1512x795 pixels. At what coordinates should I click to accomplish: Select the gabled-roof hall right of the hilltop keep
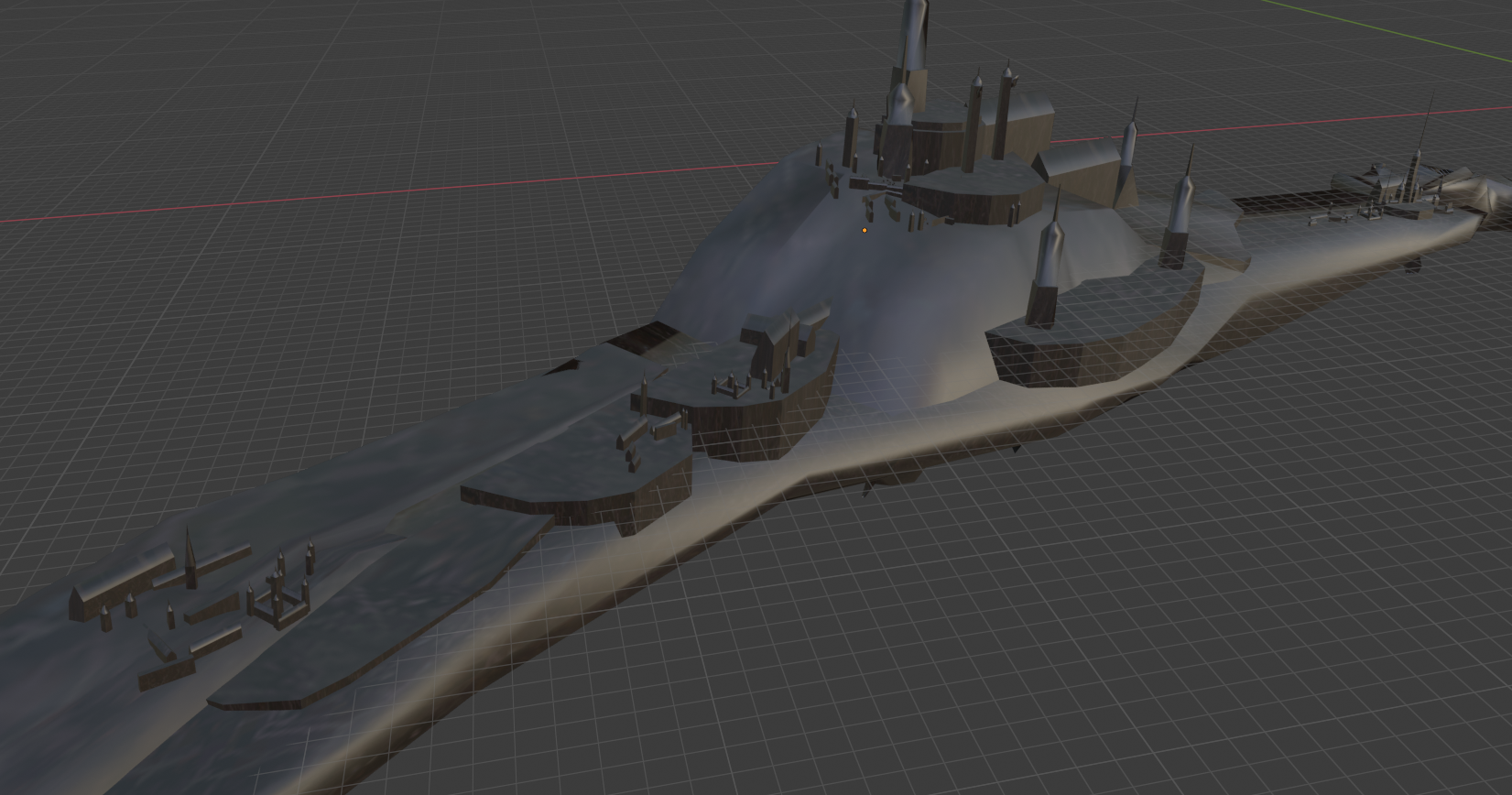point(1081,169)
